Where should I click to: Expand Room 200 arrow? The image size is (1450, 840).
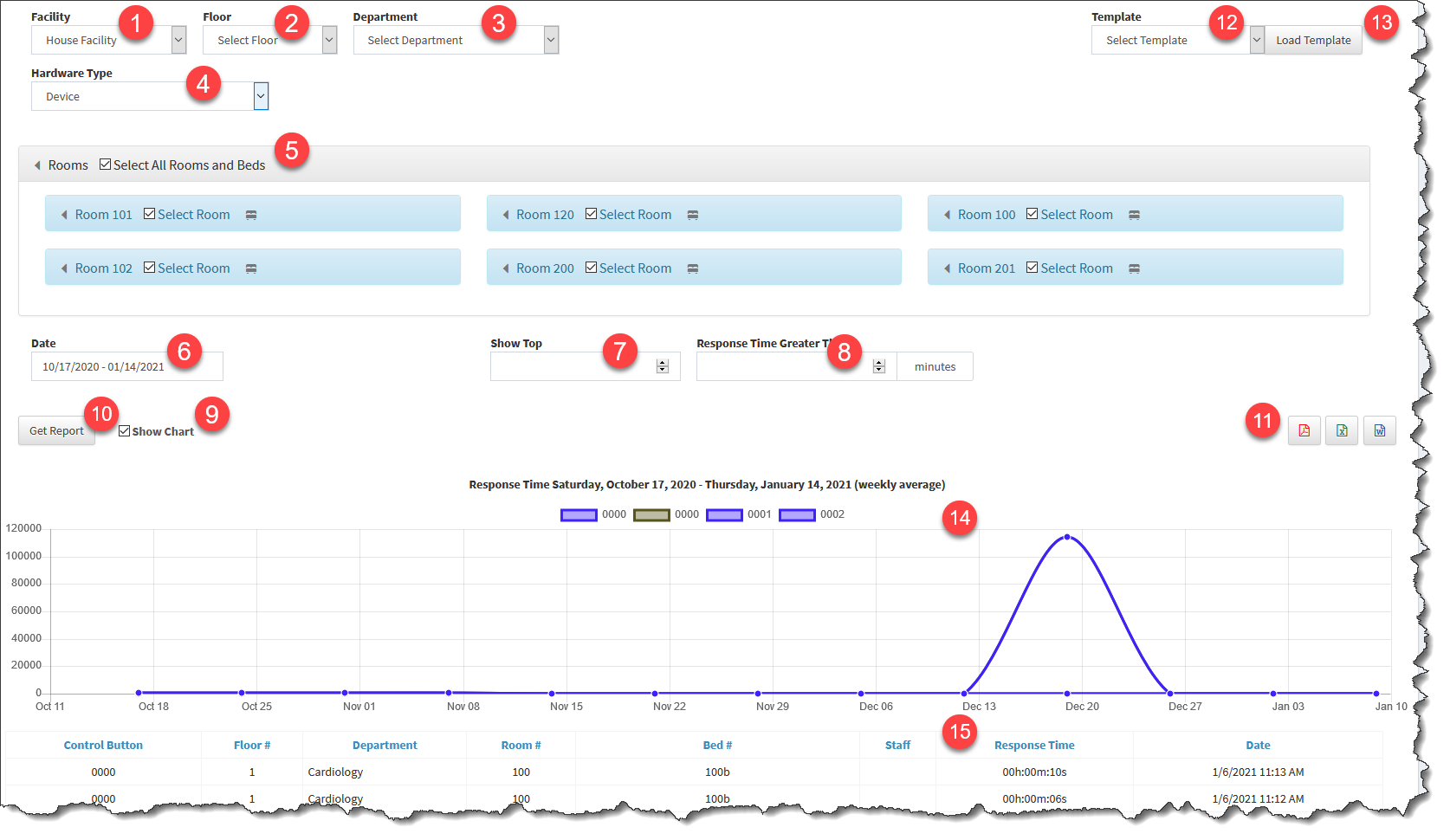(506, 268)
